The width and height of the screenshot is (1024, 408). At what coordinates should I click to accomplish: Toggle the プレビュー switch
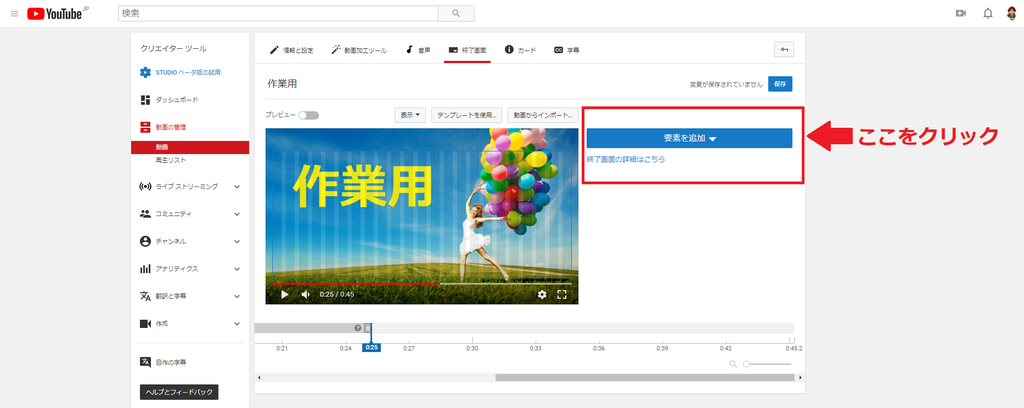pos(309,116)
